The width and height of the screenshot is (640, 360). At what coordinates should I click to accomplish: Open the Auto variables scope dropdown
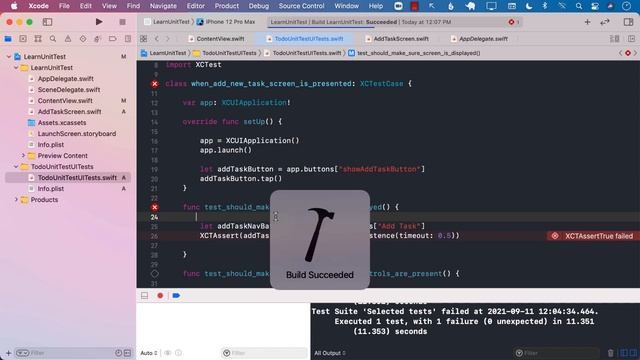click(x=149, y=353)
